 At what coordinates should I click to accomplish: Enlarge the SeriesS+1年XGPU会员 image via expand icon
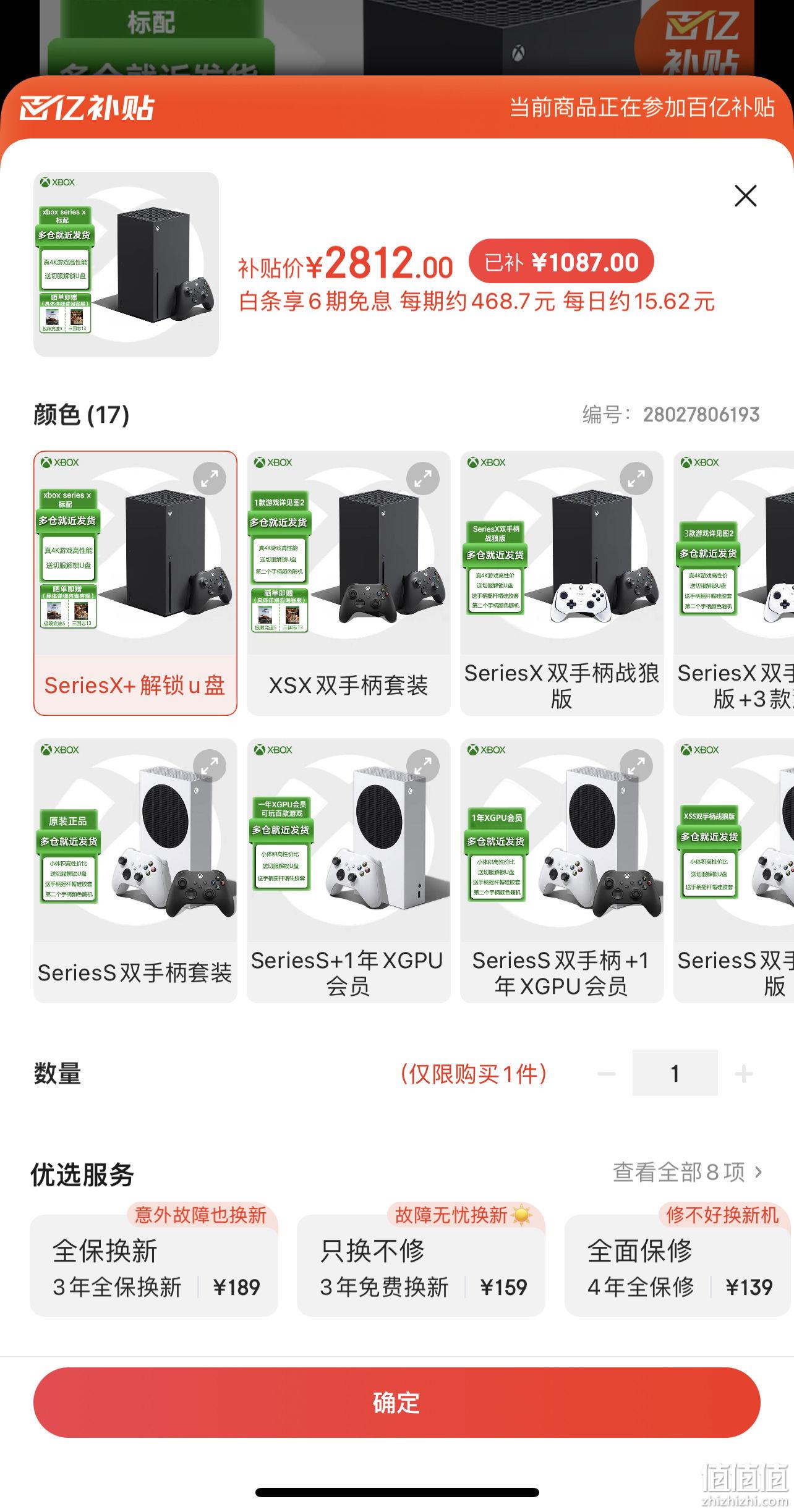point(423,766)
